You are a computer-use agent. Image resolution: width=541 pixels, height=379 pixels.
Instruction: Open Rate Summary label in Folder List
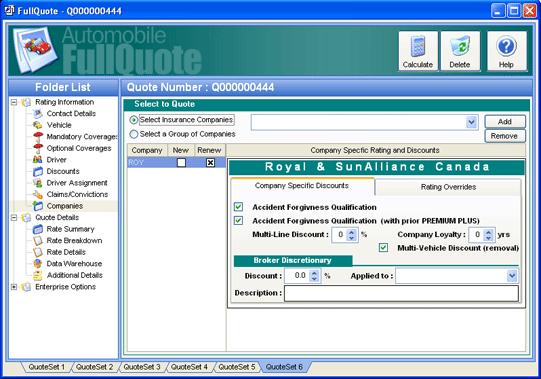71,229
